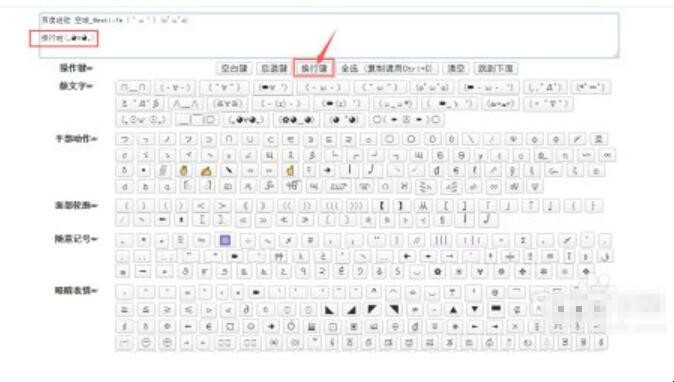This screenshot has height=382, width=674.
Task: Insert the euro sign € symbol
Action: click(209, 327)
